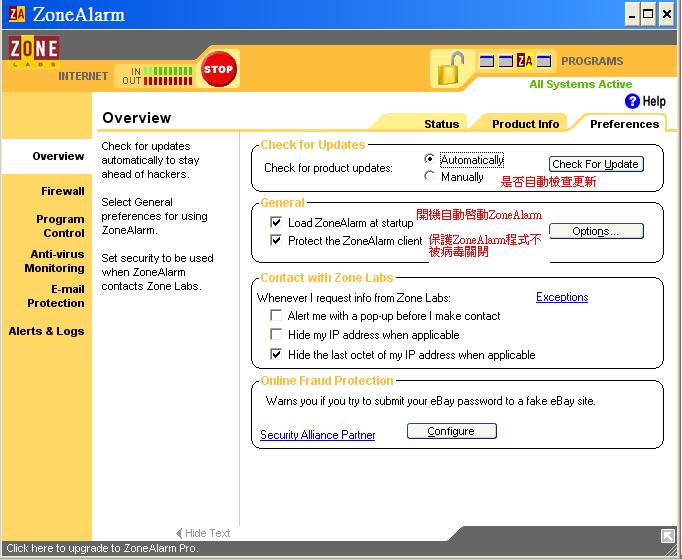Toggle Hide the last octet checkbox
Image resolution: width=682 pixels, height=559 pixels.
[x=276, y=354]
